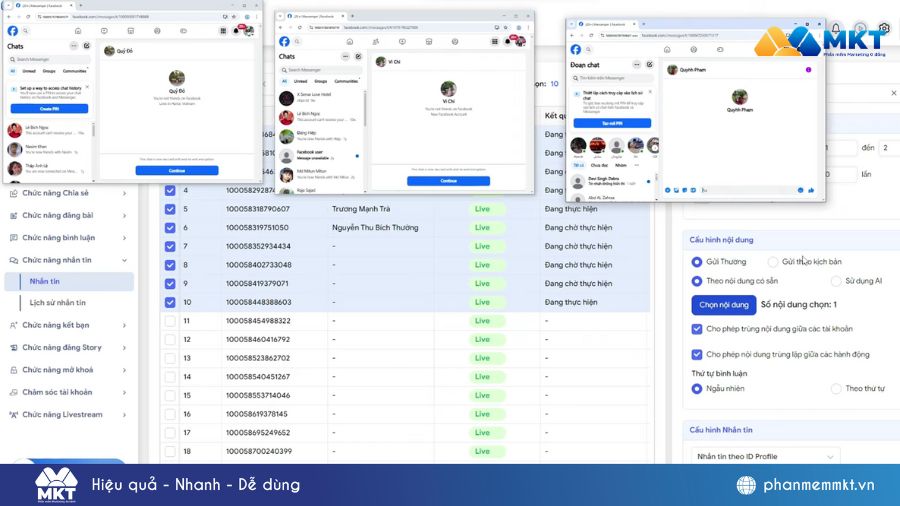Dismiss the chat history banner in Quý Đô window
Image resolution: width=900 pixels, height=506 pixels.
87,87
